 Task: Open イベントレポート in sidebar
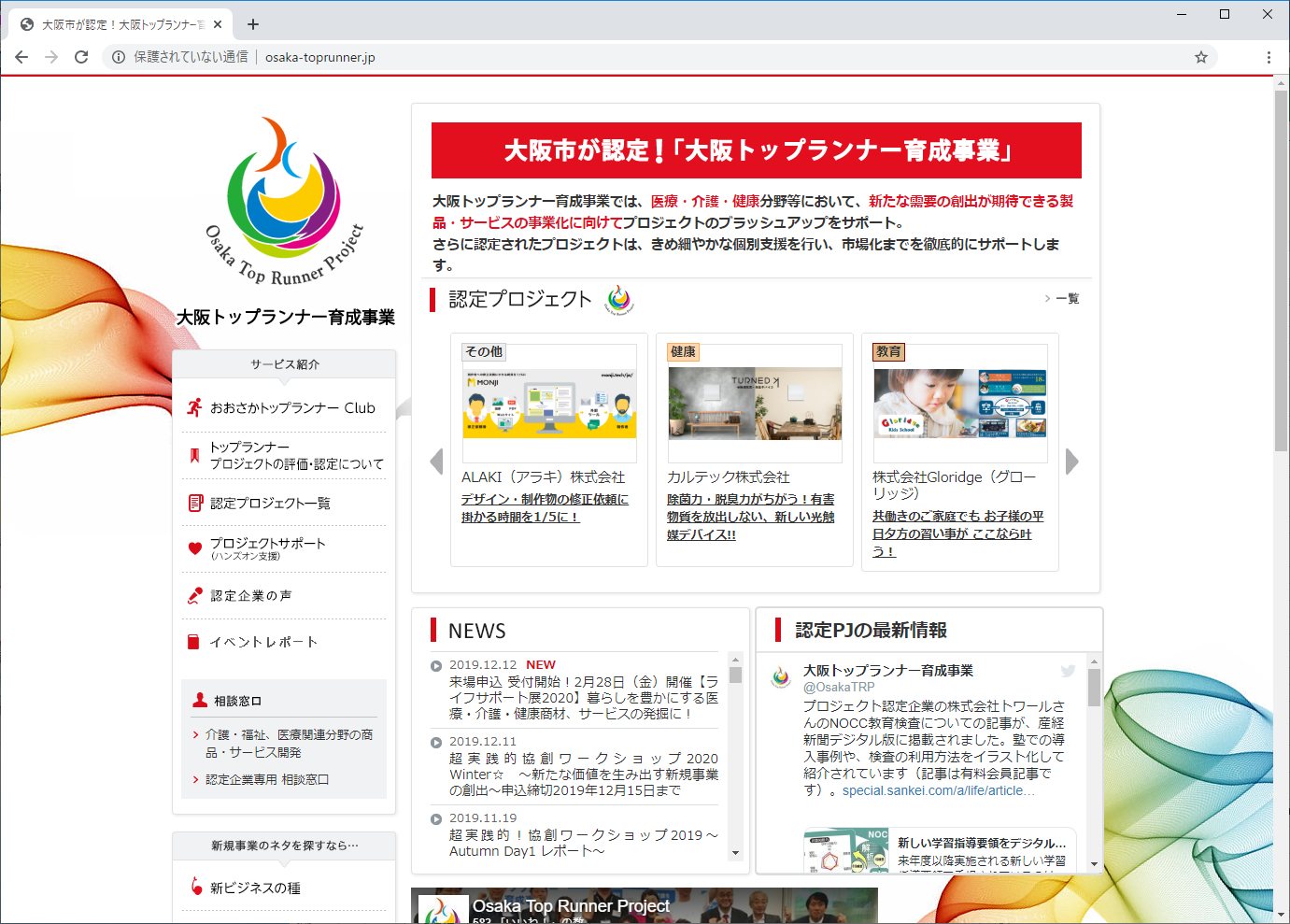[x=263, y=642]
